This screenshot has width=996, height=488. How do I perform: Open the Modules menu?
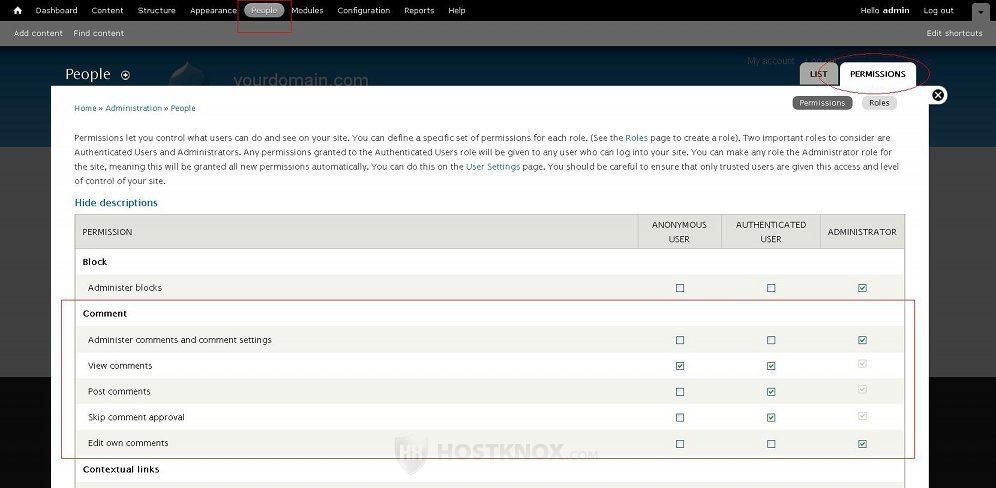[307, 10]
